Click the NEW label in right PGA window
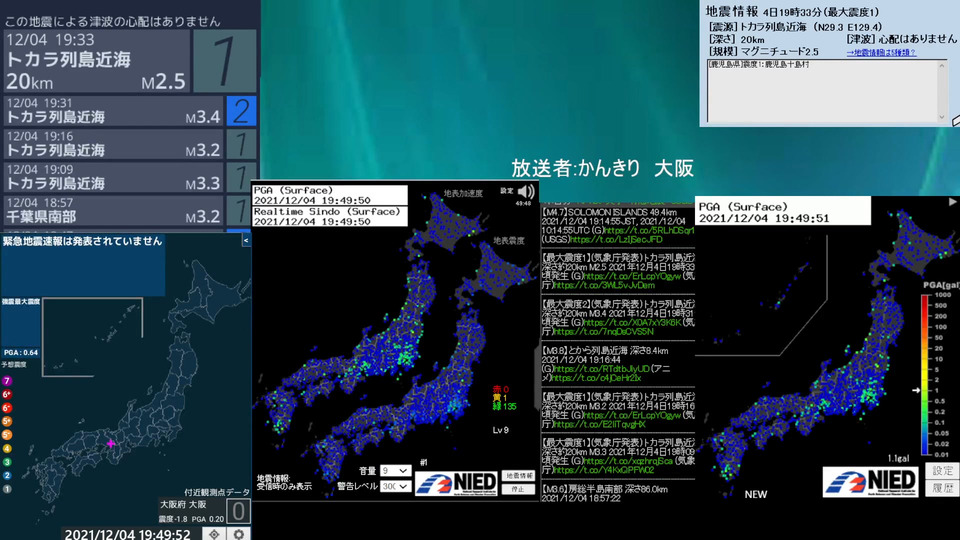 pos(756,494)
